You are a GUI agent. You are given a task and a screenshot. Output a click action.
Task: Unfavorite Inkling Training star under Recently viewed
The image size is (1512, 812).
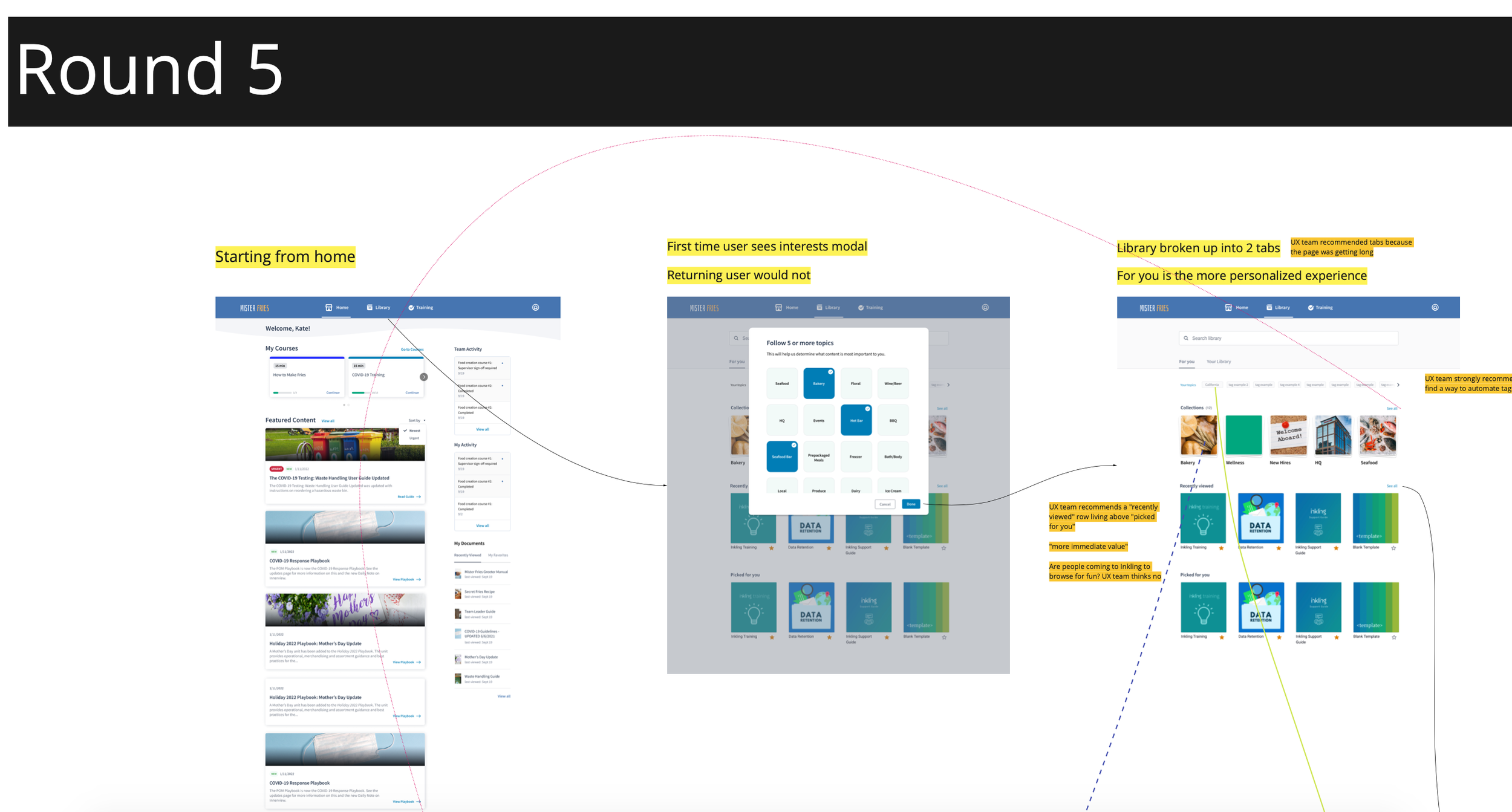1221,548
